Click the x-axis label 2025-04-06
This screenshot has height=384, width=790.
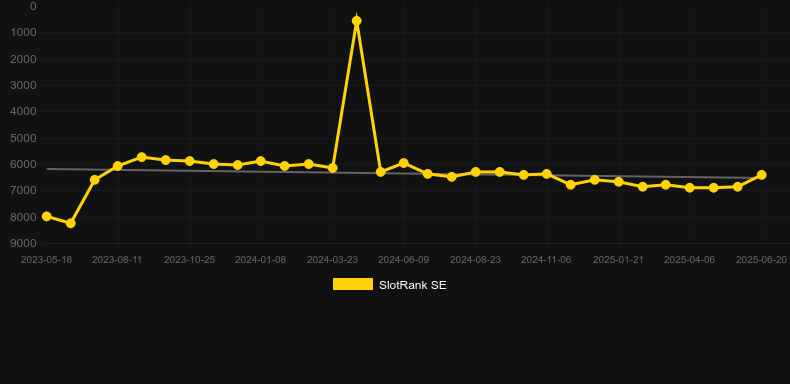[x=689, y=260]
